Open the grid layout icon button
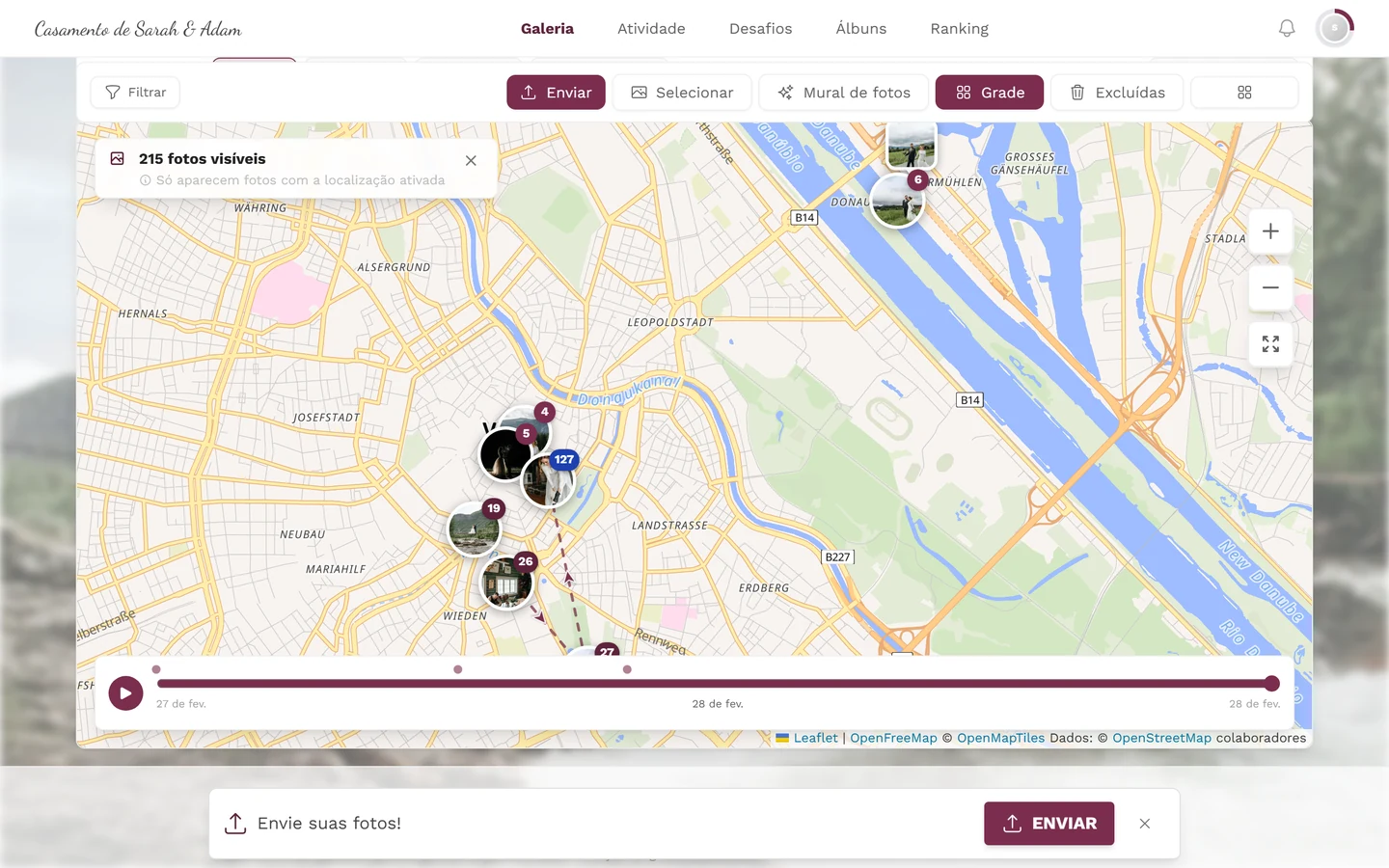This screenshot has height=868, width=1389. click(x=1244, y=93)
